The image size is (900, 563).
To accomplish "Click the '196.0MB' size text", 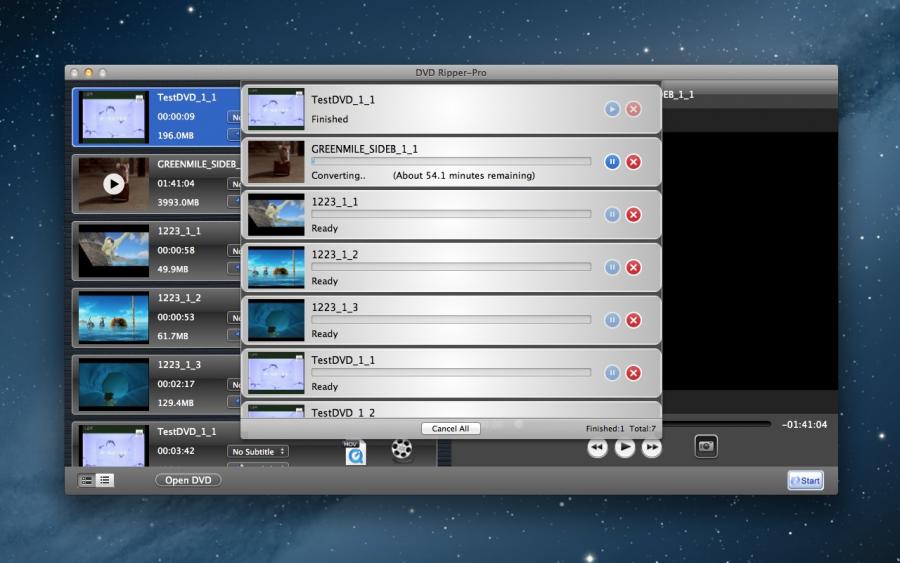I will [176, 135].
